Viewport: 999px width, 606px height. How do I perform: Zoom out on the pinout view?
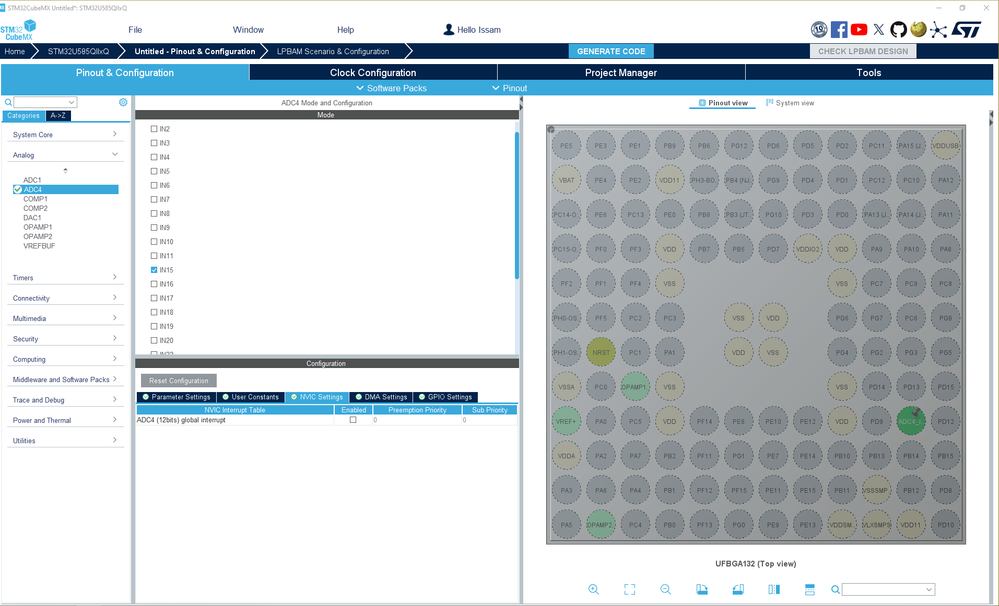coord(665,589)
